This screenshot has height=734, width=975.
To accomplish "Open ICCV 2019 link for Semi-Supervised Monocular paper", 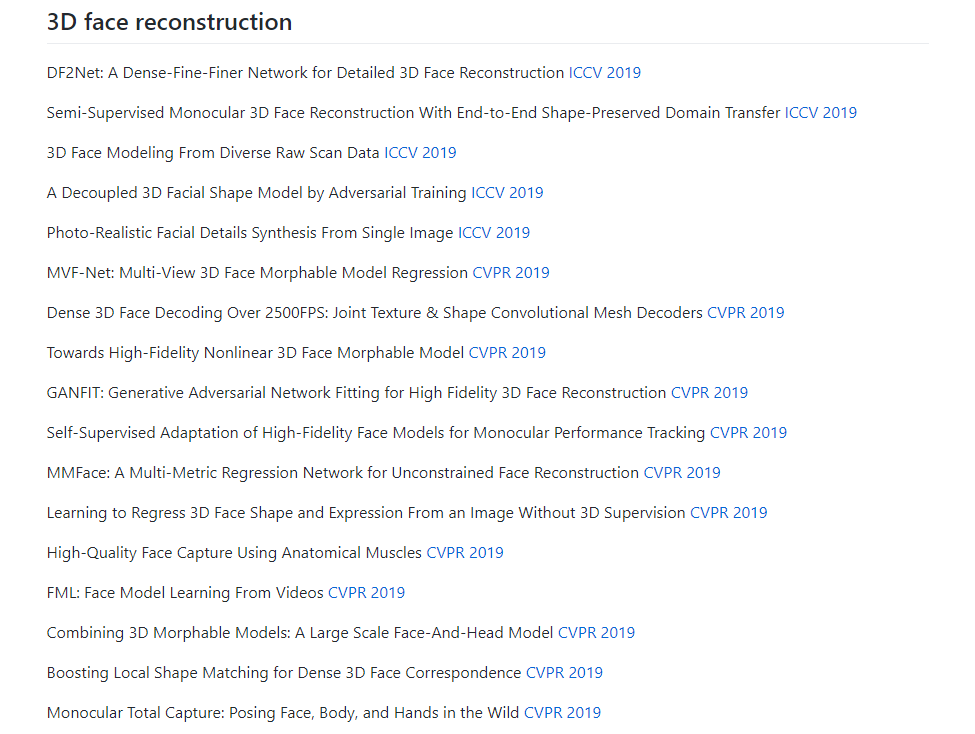I will (x=821, y=113).
